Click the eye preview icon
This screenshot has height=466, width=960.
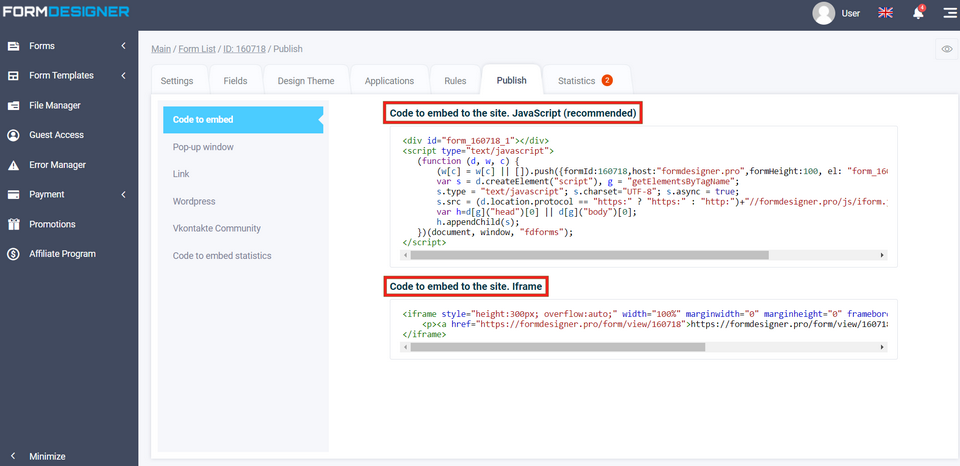(947, 49)
